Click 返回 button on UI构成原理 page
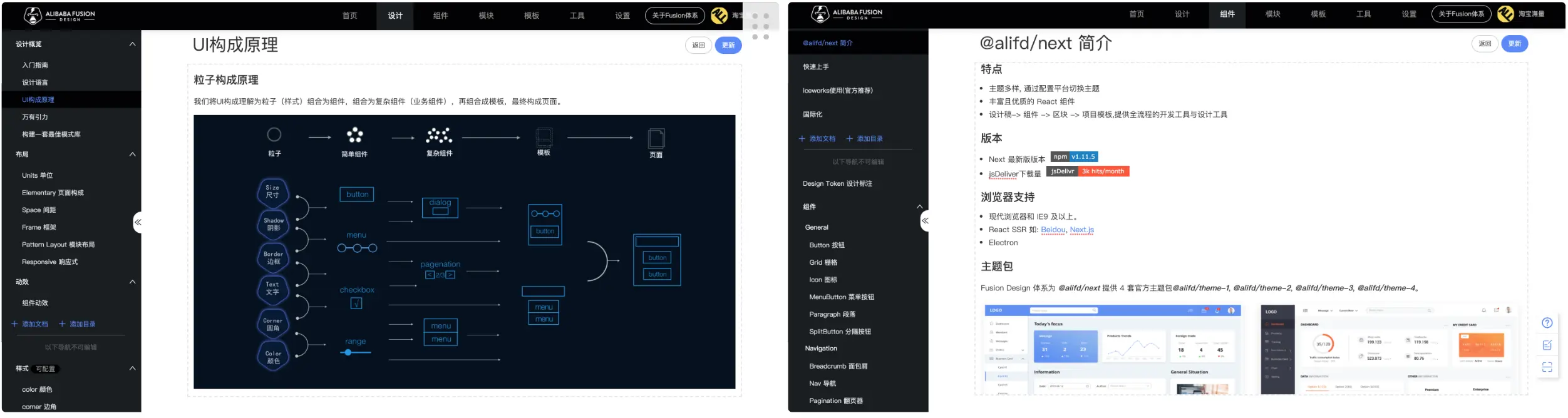This screenshot has width=1568, height=418. 698,45
